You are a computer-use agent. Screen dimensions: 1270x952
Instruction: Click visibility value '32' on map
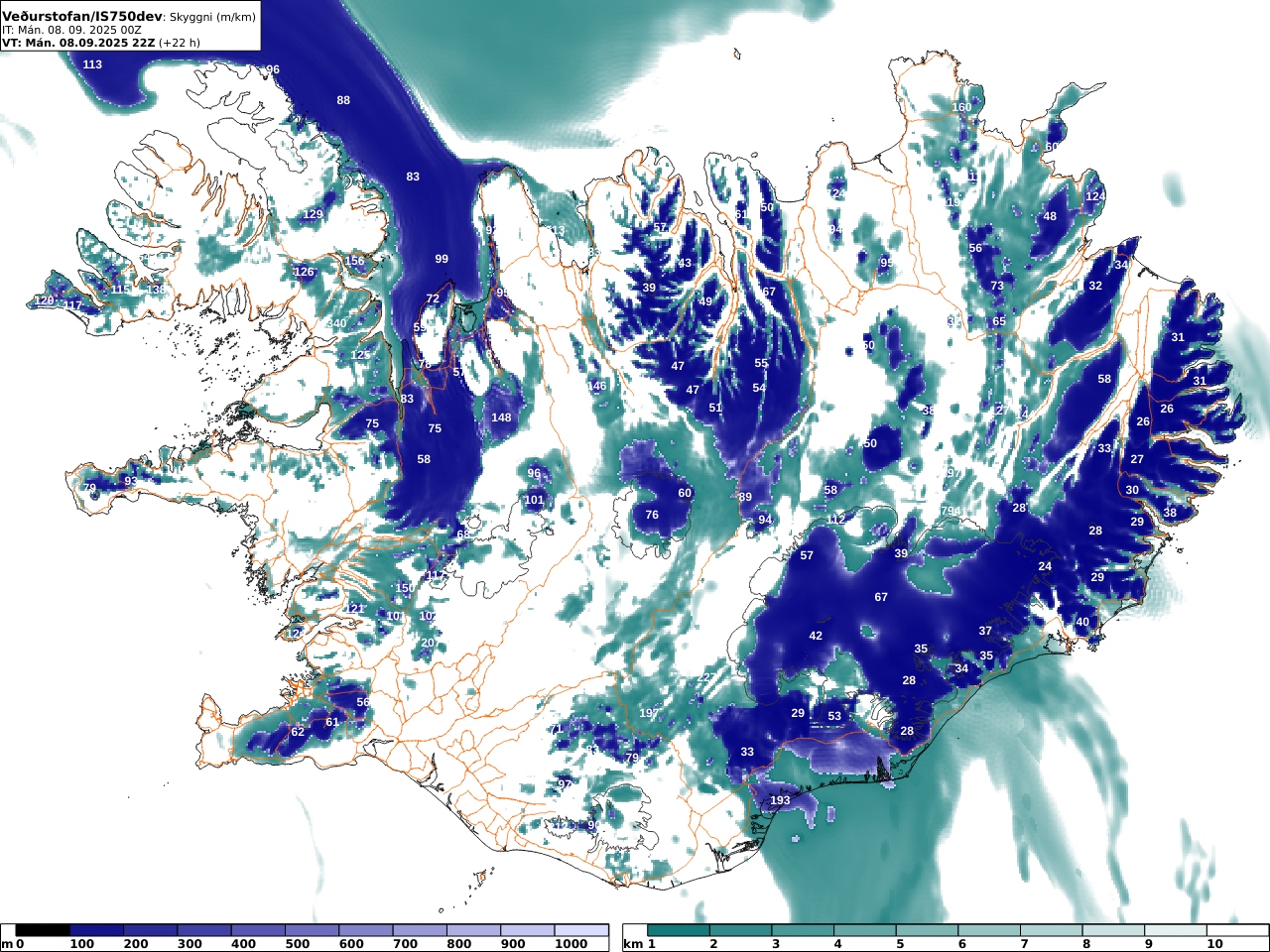pyautogui.click(x=1095, y=286)
